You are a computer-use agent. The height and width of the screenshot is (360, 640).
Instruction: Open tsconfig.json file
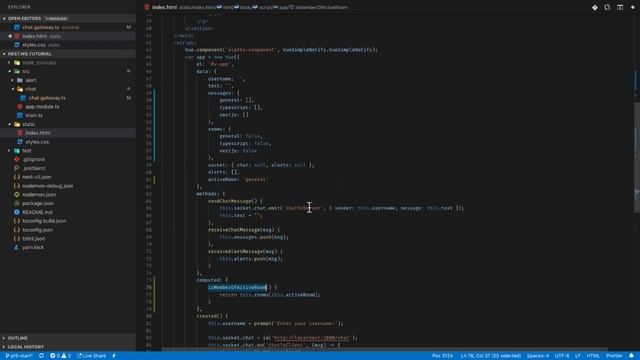(38, 230)
